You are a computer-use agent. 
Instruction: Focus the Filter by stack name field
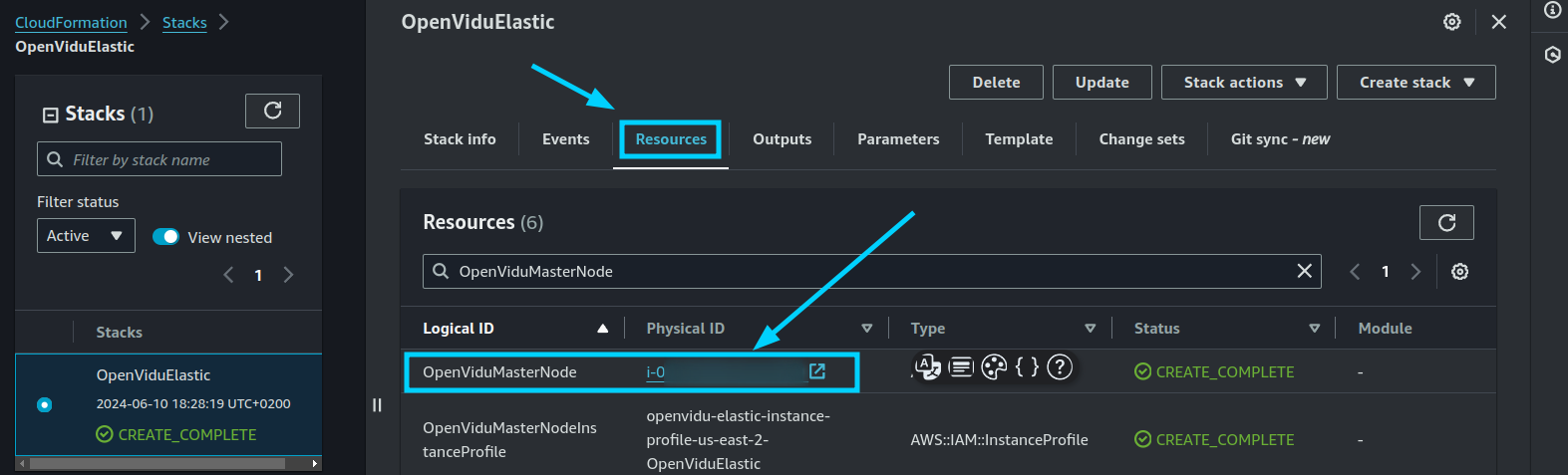pyautogui.click(x=159, y=159)
